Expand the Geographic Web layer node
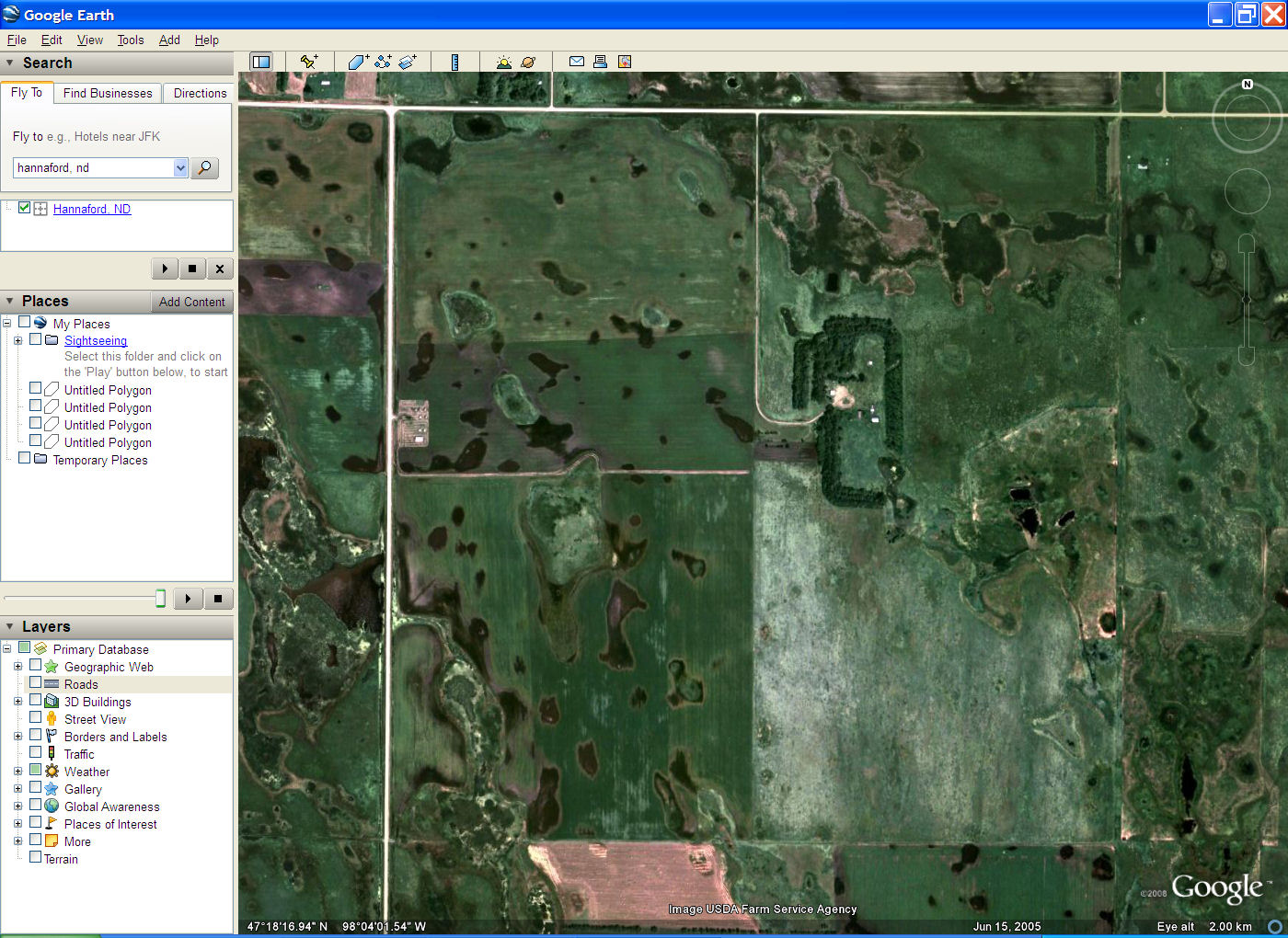This screenshot has width=1288, height=938. click(x=17, y=667)
